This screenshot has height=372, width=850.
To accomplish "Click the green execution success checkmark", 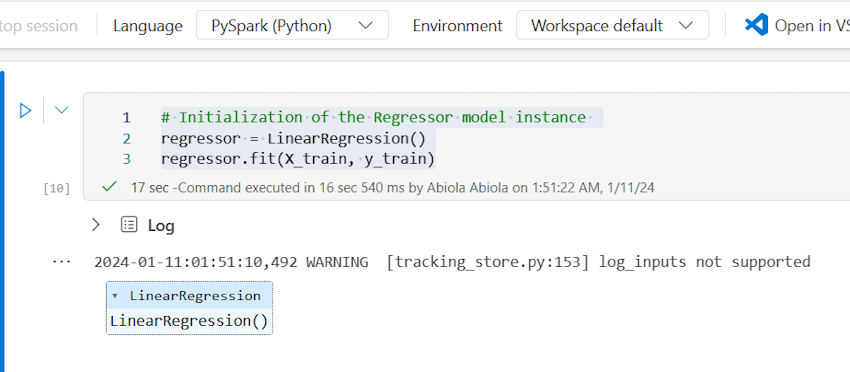I will (x=110, y=187).
